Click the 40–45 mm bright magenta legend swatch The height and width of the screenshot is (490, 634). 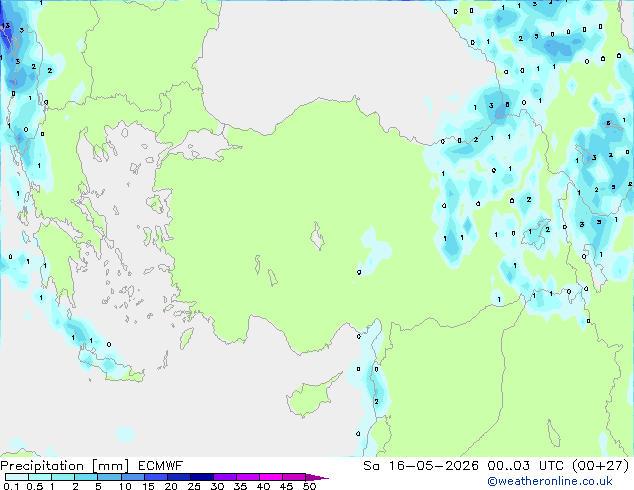pos(271,477)
